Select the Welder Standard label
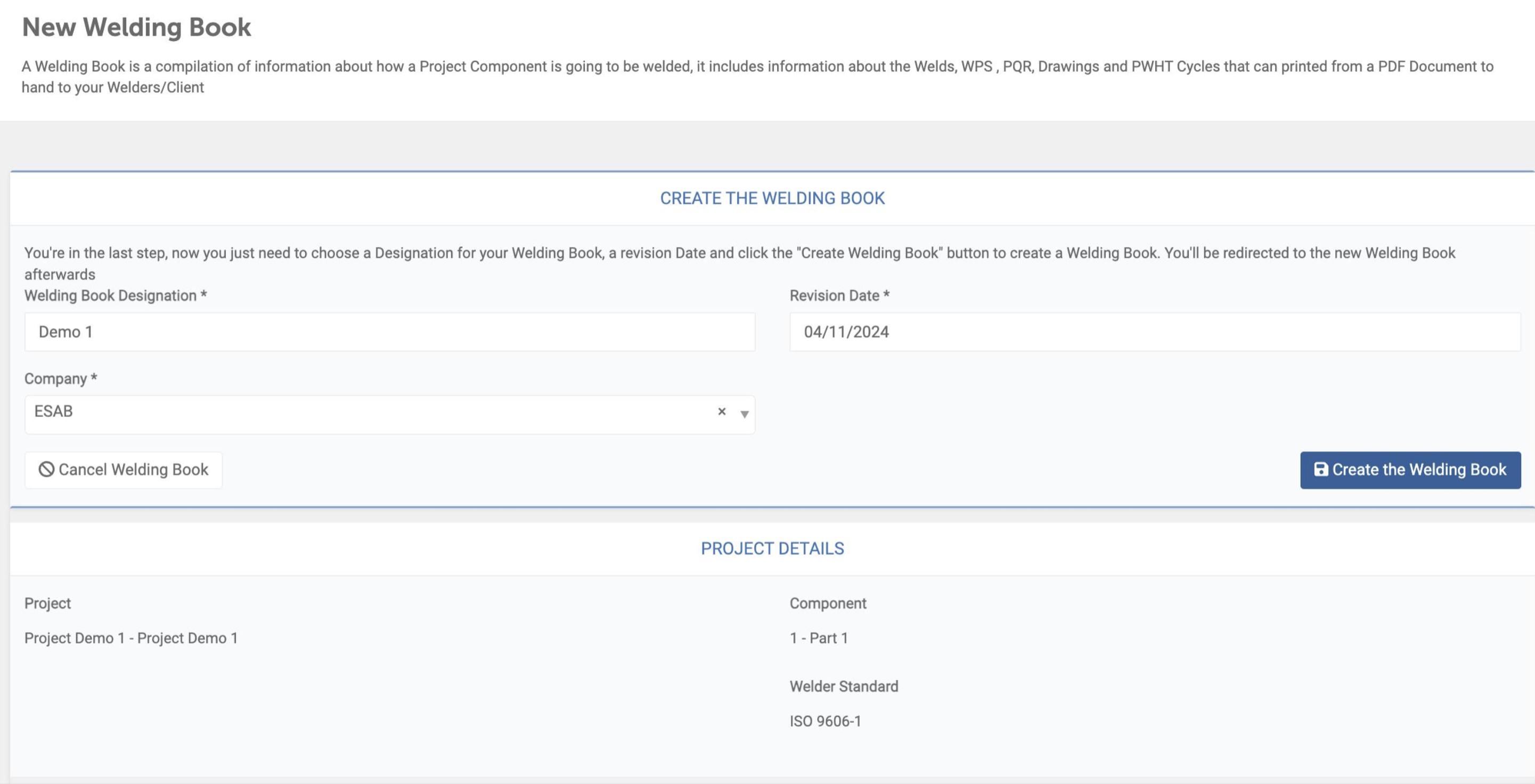 pyautogui.click(x=844, y=687)
